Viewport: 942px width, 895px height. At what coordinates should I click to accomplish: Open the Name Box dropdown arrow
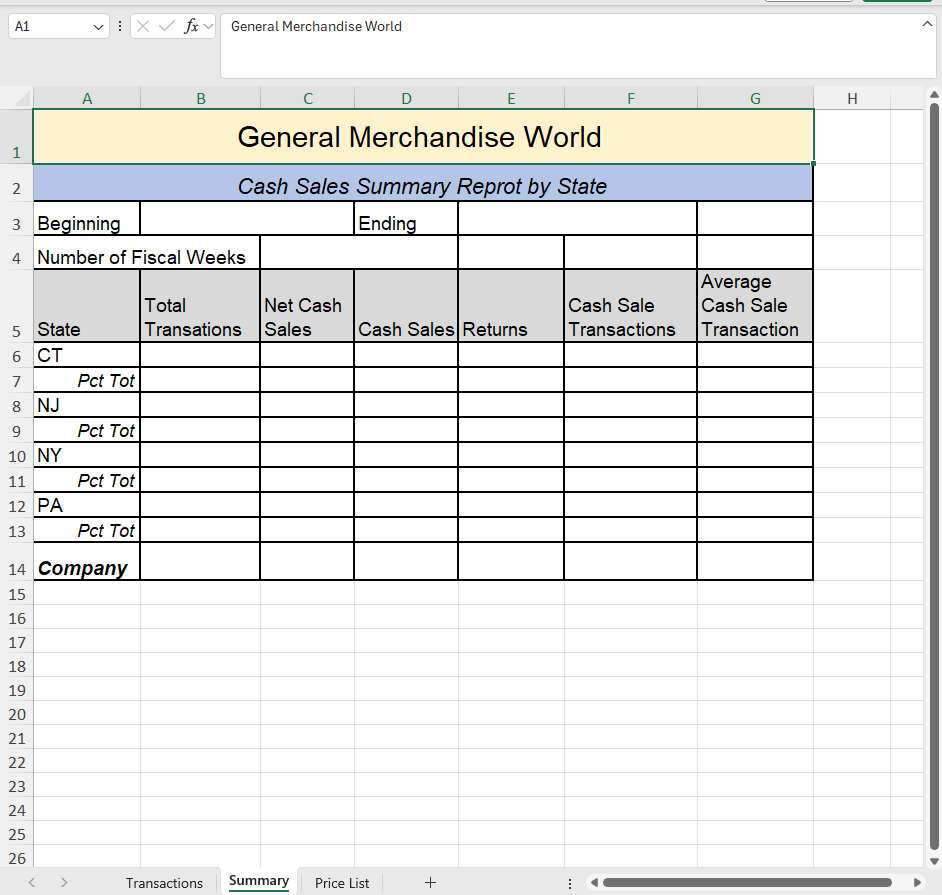pos(96,26)
